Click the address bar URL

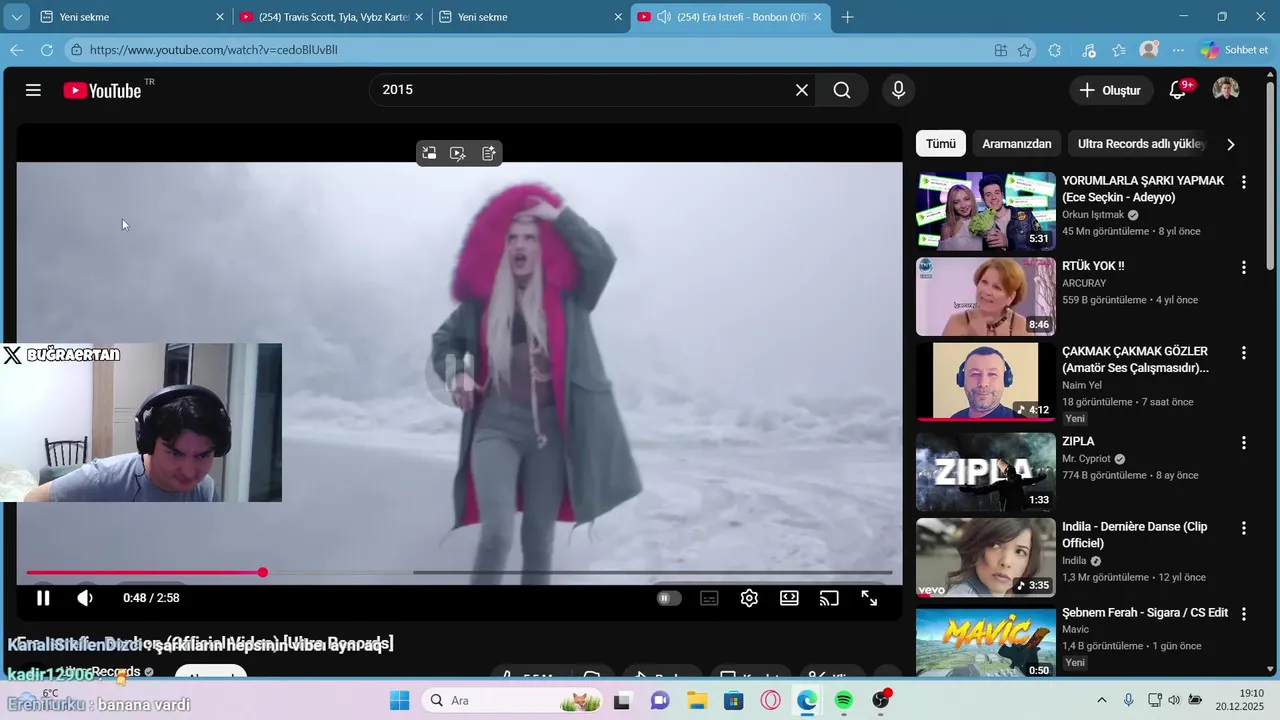pos(214,50)
